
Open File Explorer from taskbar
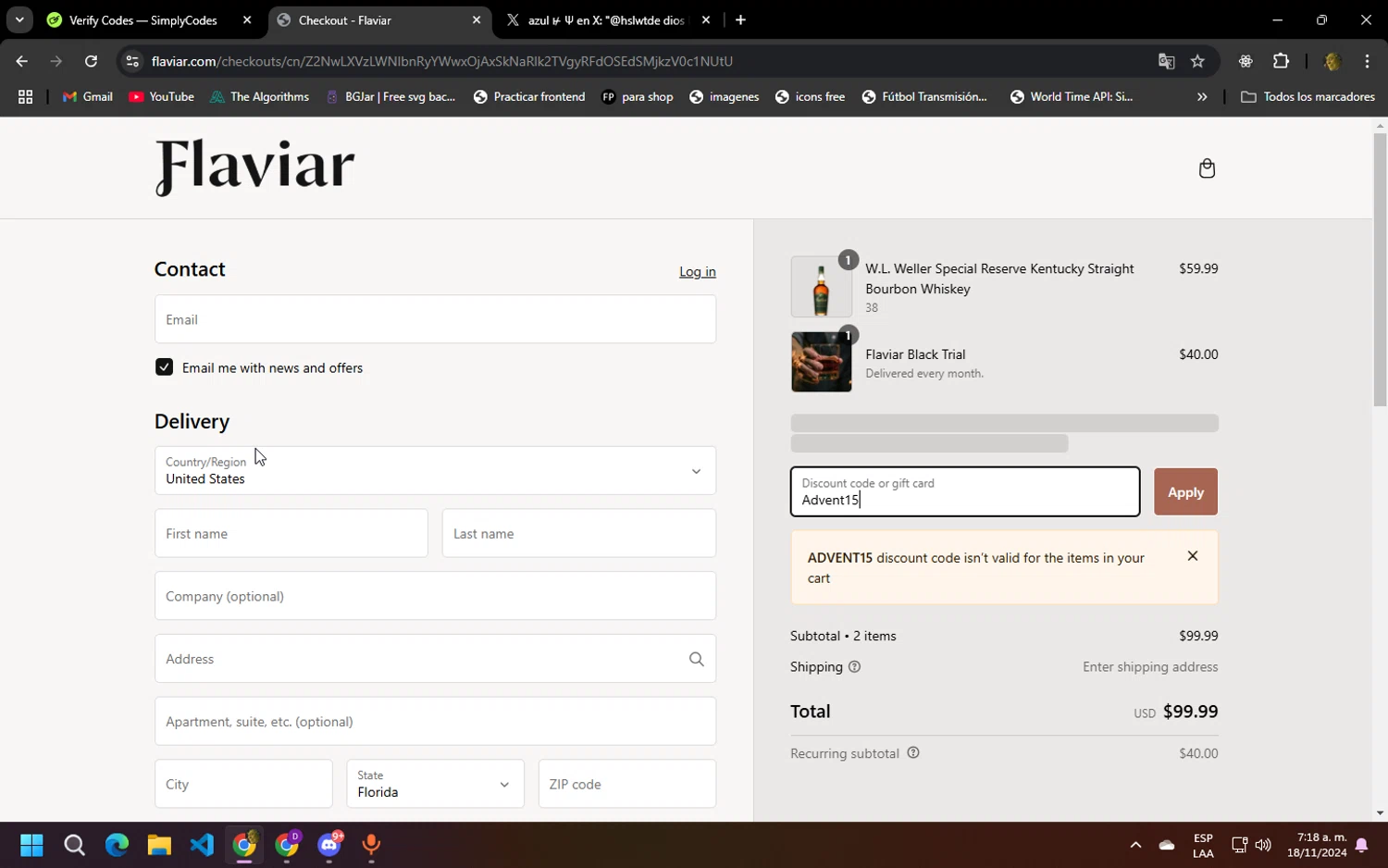point(159,845)
